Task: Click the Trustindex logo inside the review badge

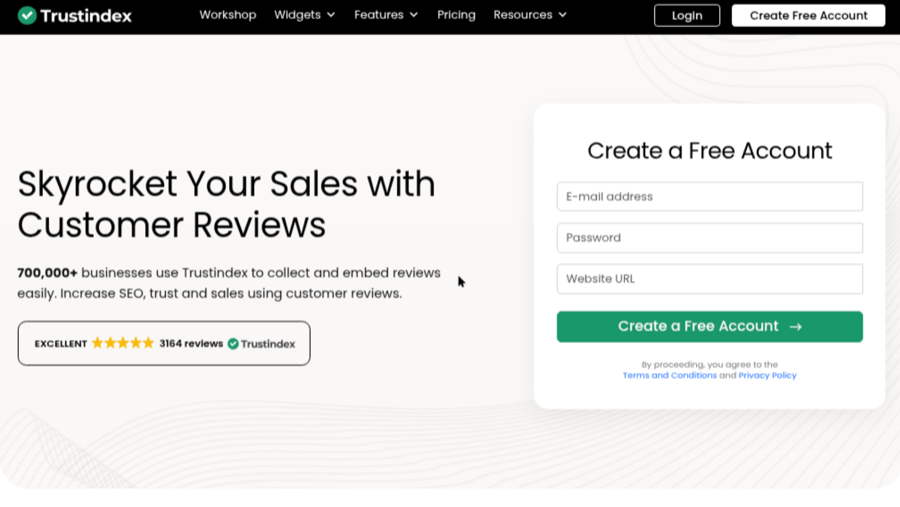Action: 262,344
